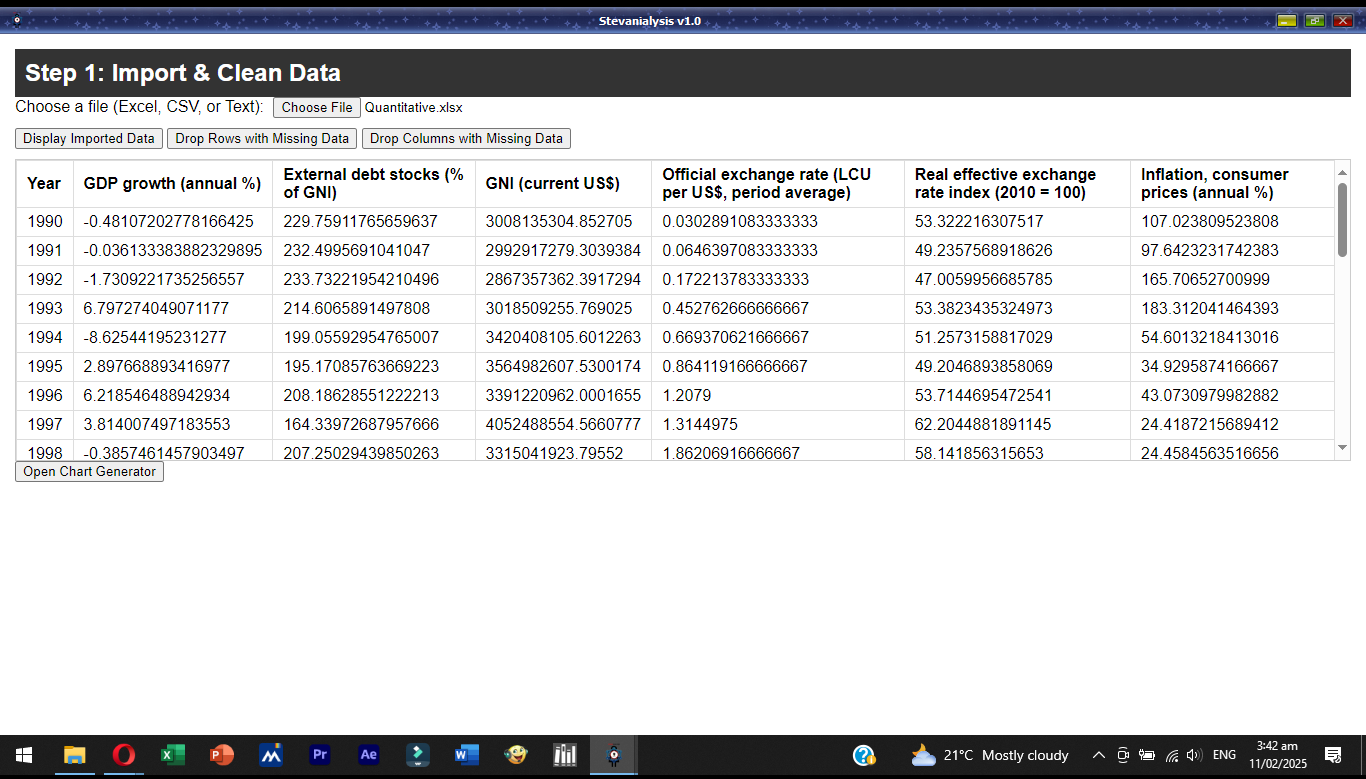Launch PowerPoint from the taskbar
The width and height of the screenshot is (1366, 779).
(x=222, y=755)
